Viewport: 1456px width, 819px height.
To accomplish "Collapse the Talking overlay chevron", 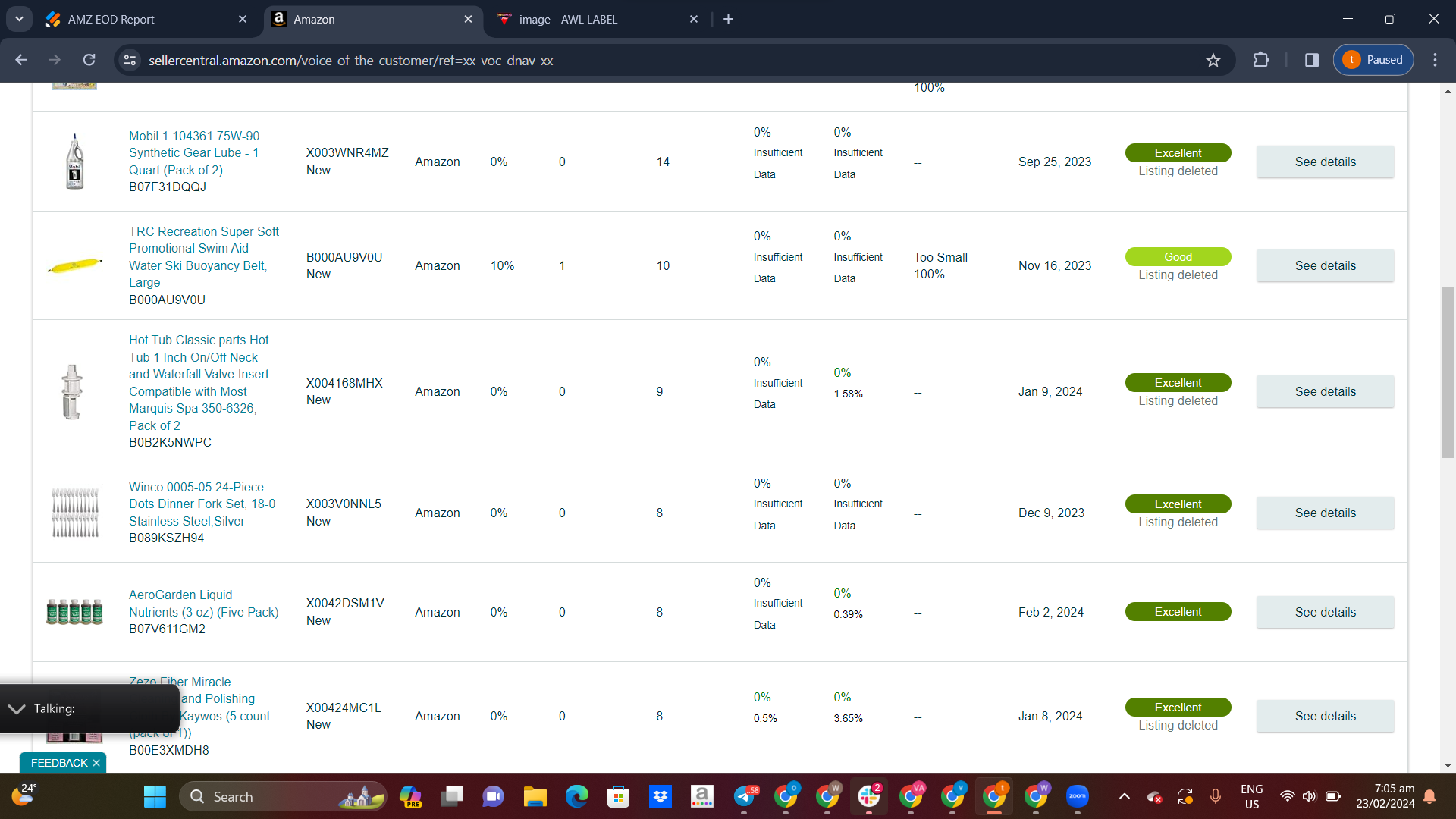I will tap(17, 708).
